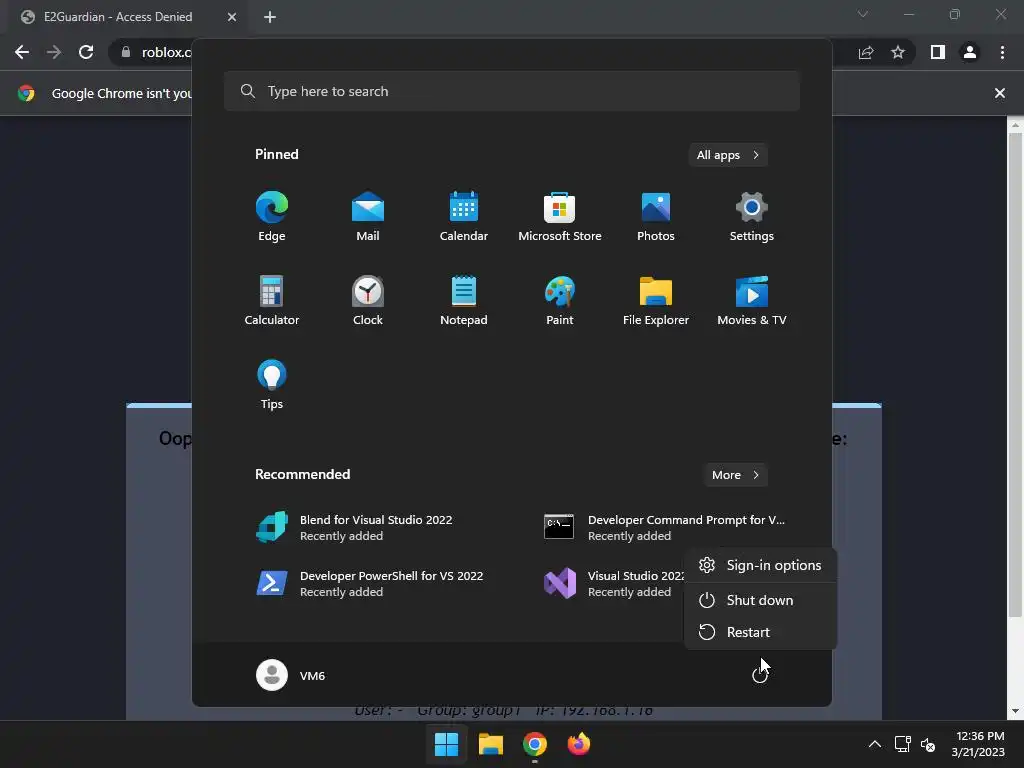The image size is (1024, 768).
Task: Launch Paint
Action: click(x=560, y=300)
